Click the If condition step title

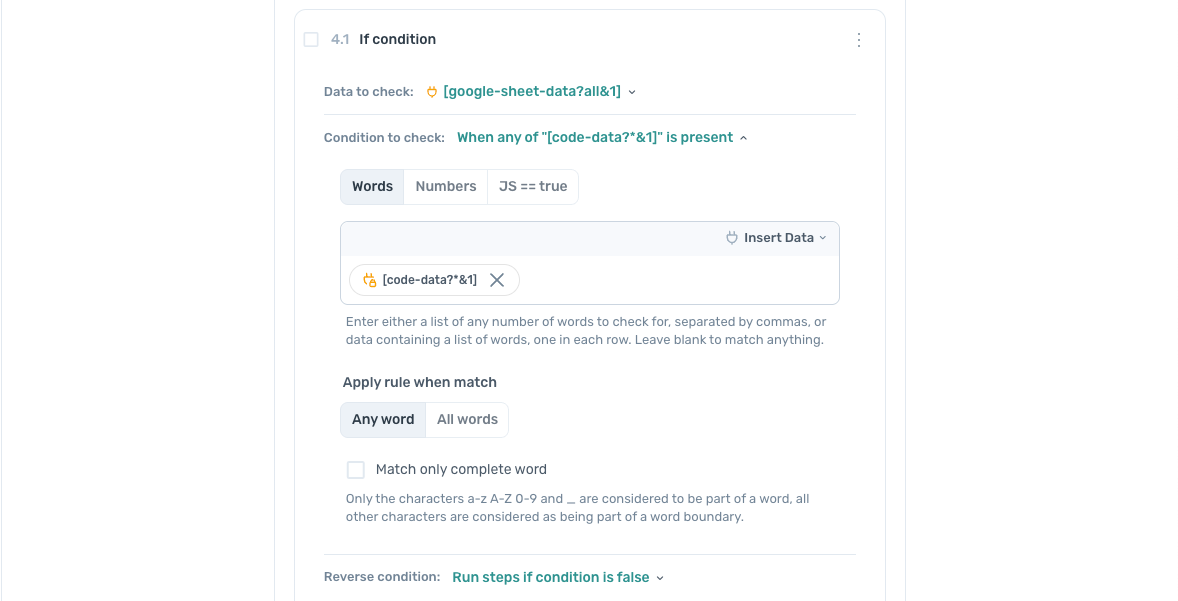(398, 40)
